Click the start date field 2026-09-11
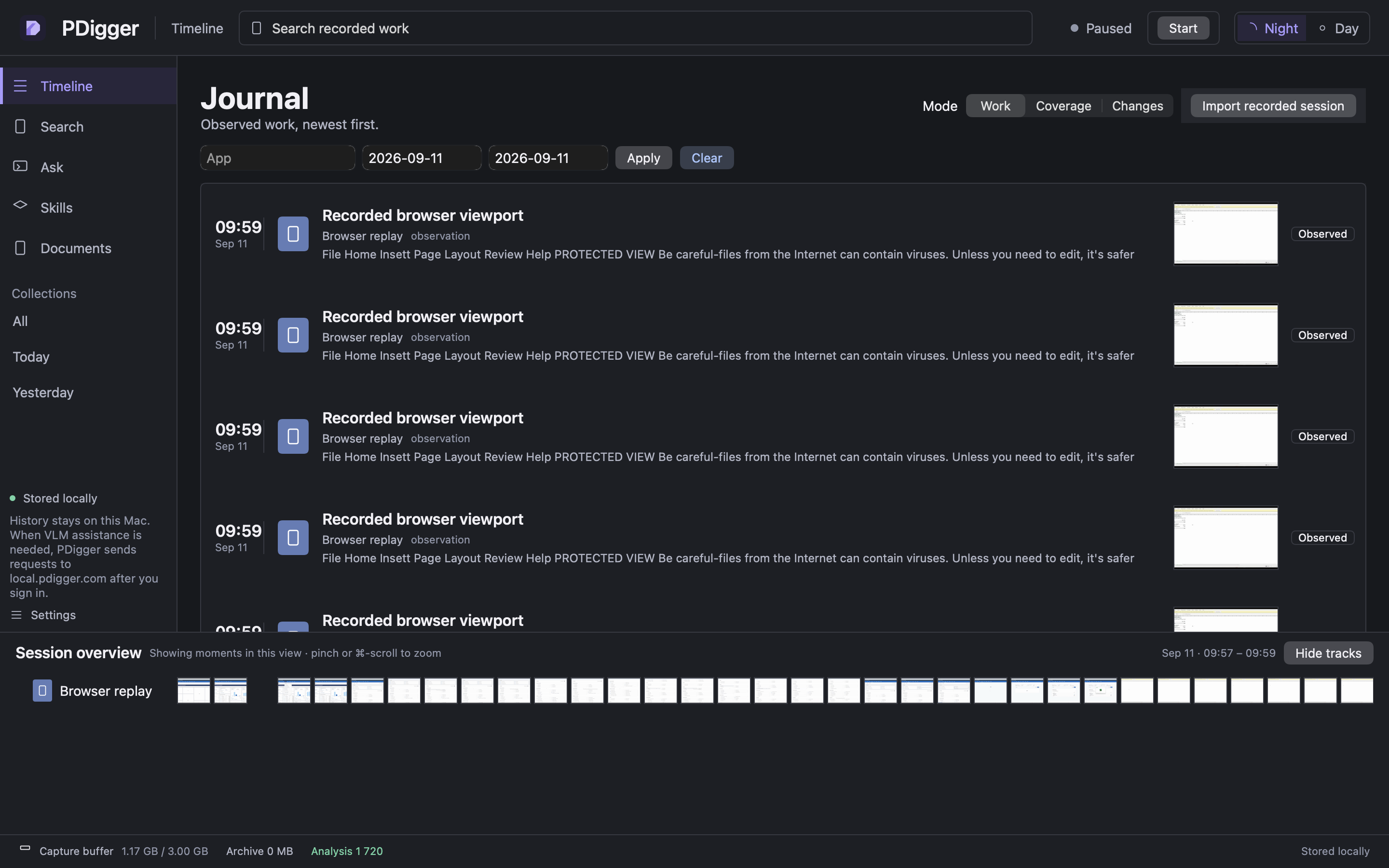Viewport: 1389px width, 868px height. (422, 158)
